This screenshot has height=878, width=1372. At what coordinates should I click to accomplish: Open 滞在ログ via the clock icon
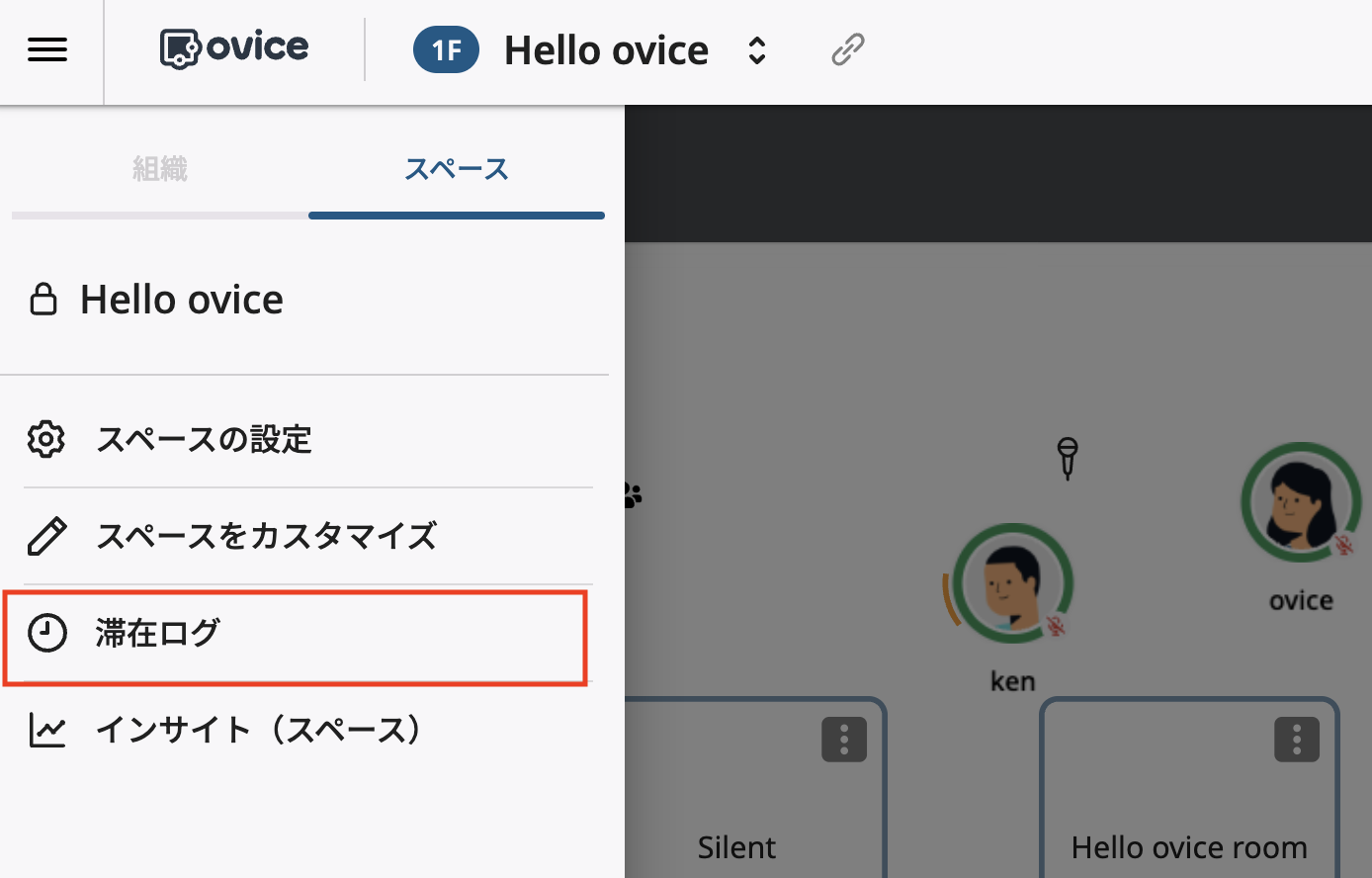tap(45, 634)
